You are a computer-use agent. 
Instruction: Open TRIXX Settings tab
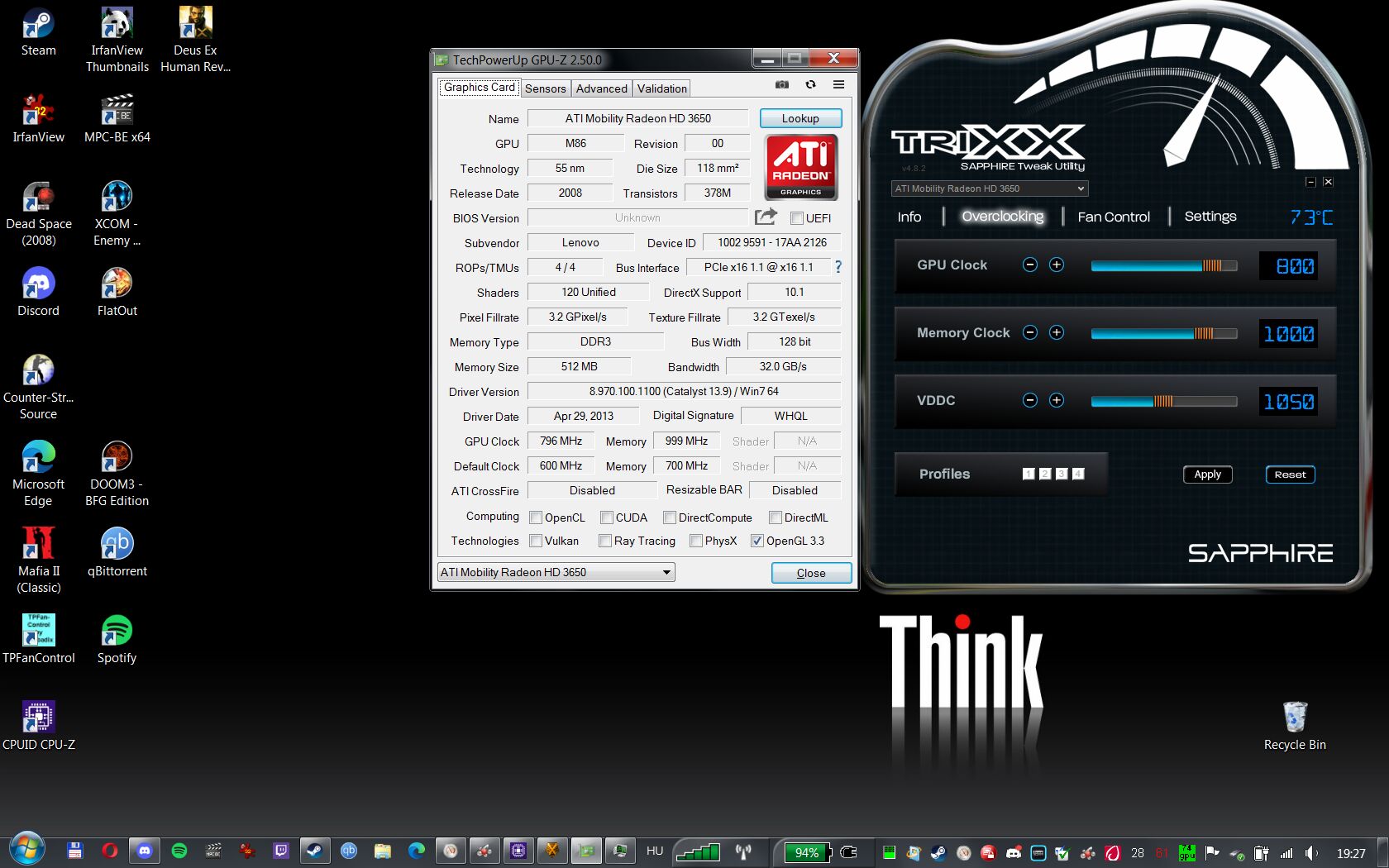1210,217
